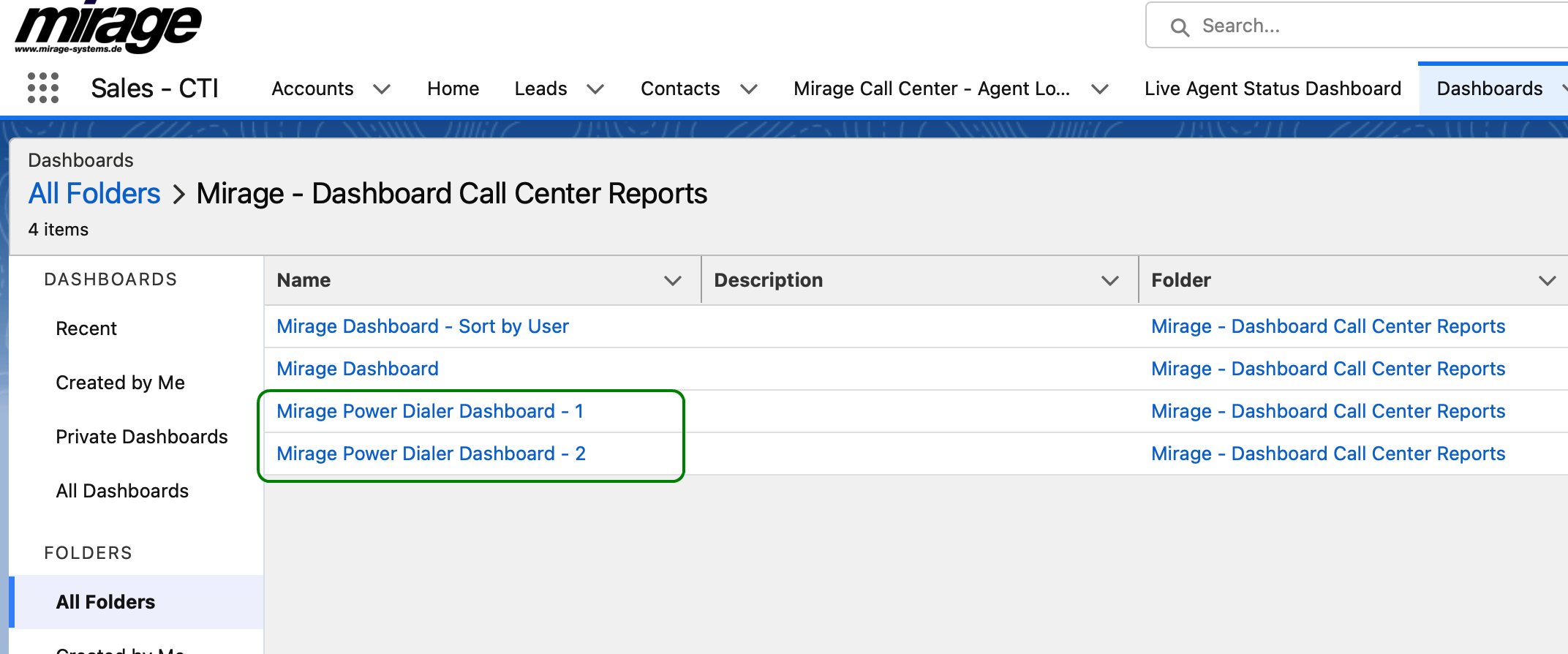1568x654 pixels.
Task: Open the Leads tab
Action: click(540, 89)
